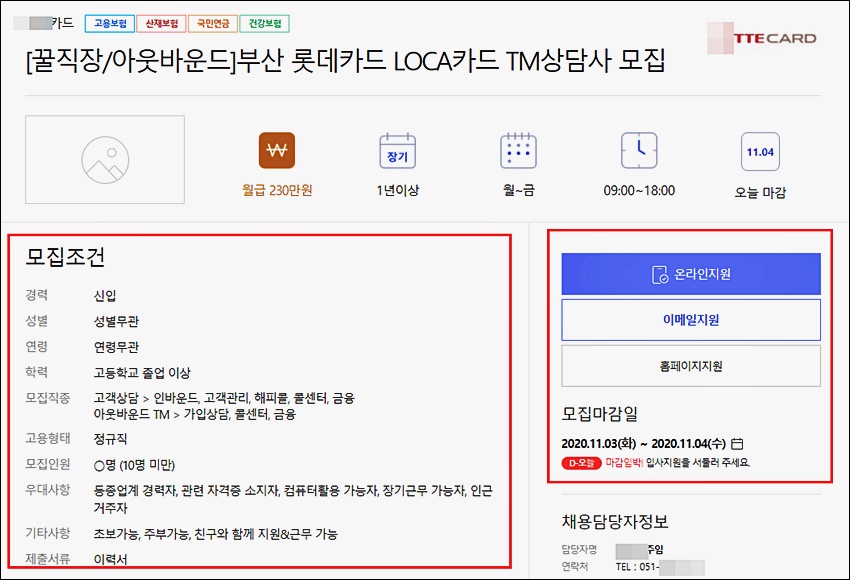Click the 연령무관 value
Image resolution: width=850 pixels, height=580 pixels.
[116, 347]
